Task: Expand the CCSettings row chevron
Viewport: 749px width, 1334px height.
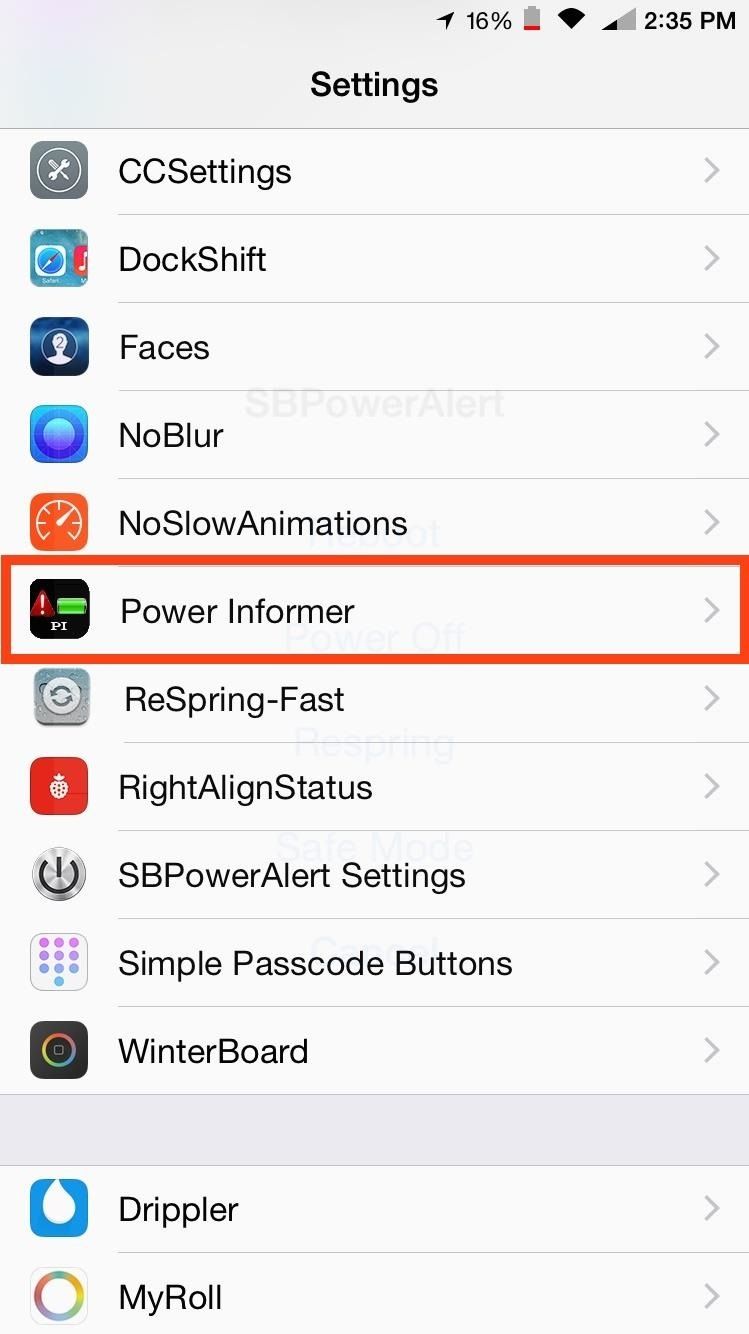Action: [712, 171]
